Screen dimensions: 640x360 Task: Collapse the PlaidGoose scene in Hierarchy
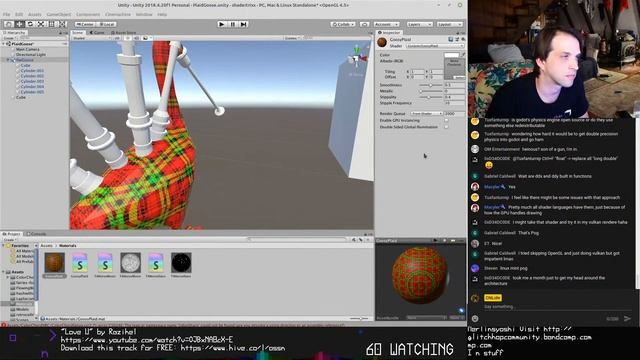coord(4,44)
